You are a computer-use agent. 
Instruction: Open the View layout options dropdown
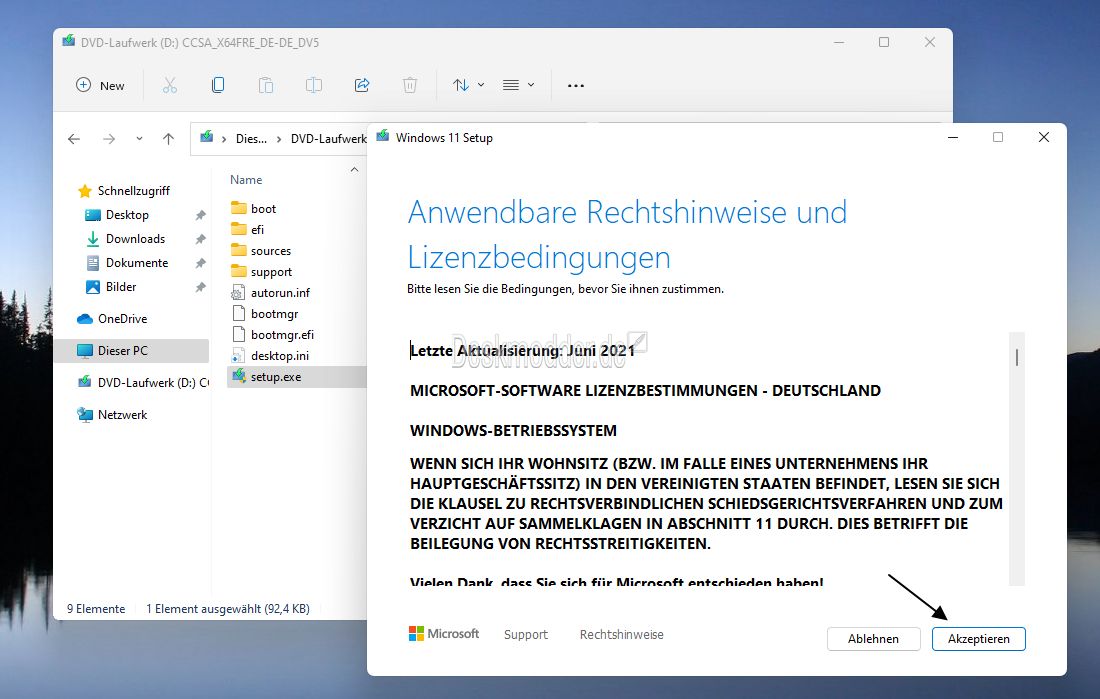click(x=518, y=86)
